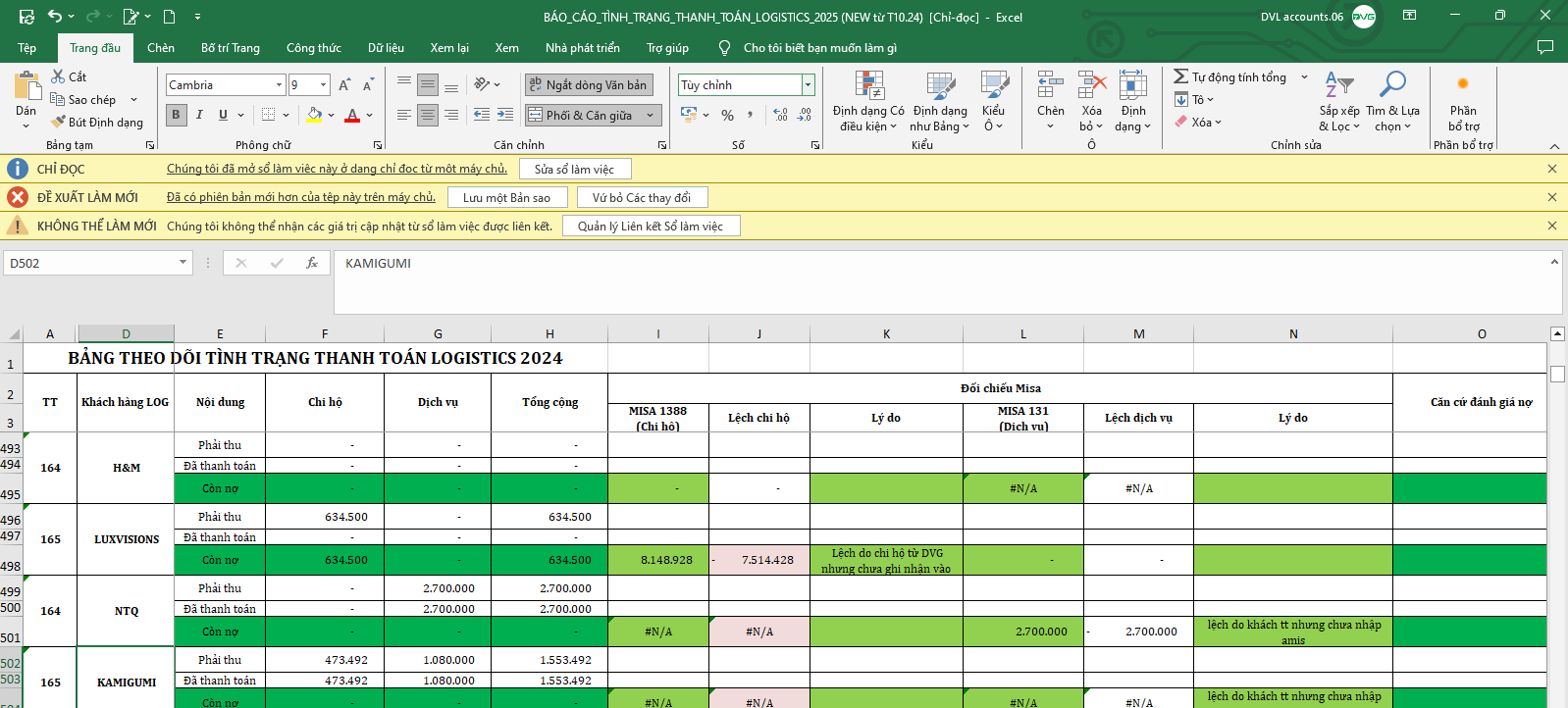Image resolution: width=1568 pixels, height=708 pixels.
Task: Open Tìm & Lựa chọn find and select
Action: (x=1393, y=102)
